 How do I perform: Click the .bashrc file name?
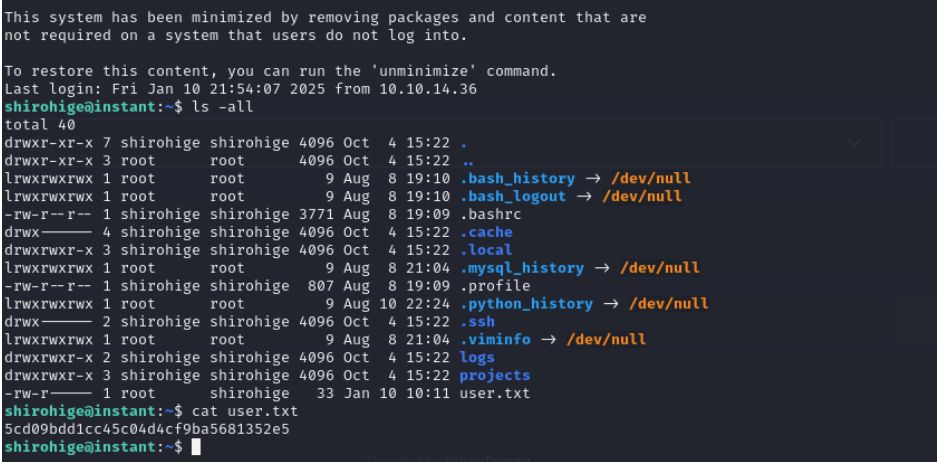490,214
